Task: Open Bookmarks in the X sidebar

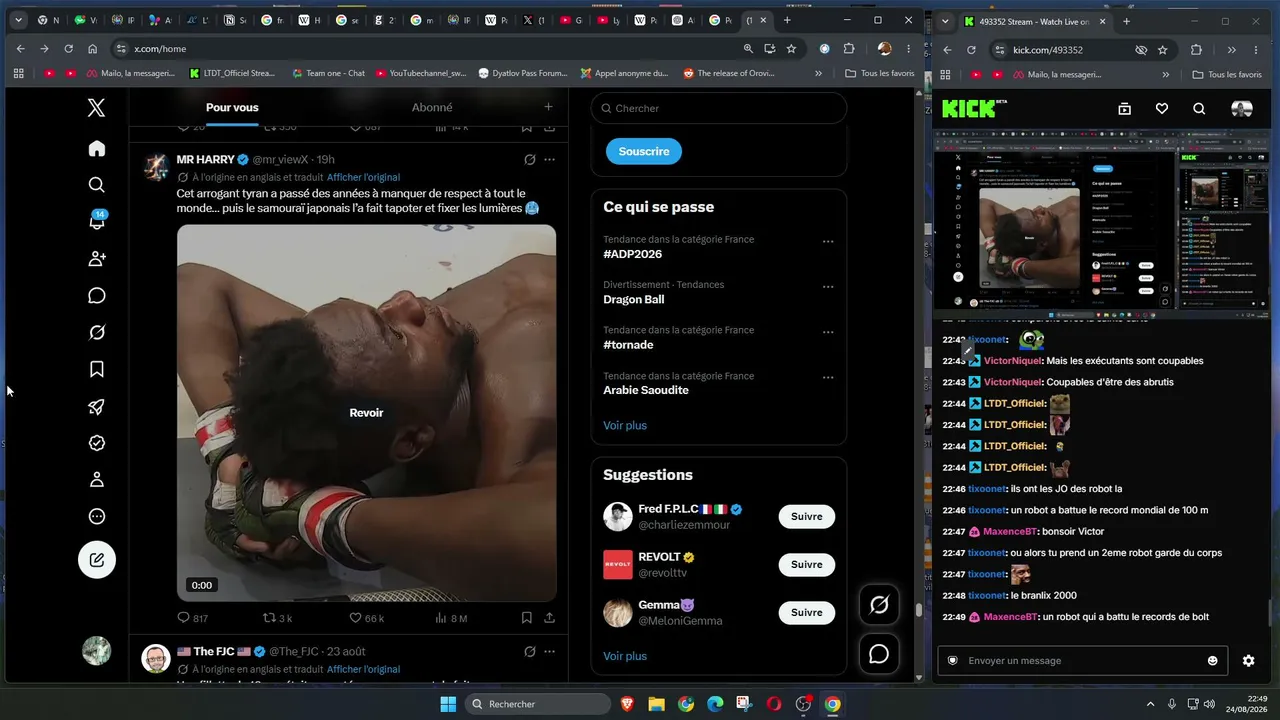Action: click(x=97, y=370)
